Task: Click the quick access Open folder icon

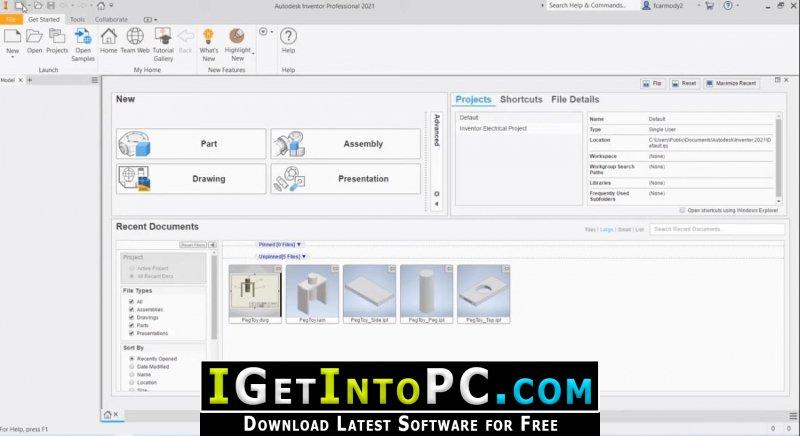Action: coord(38,6)
